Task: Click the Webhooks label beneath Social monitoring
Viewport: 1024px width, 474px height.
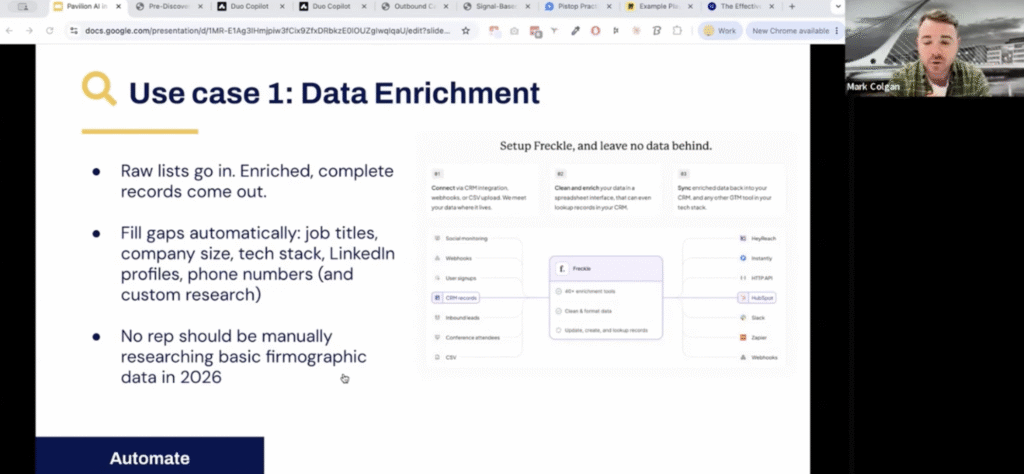Action: tap(458, 258)
